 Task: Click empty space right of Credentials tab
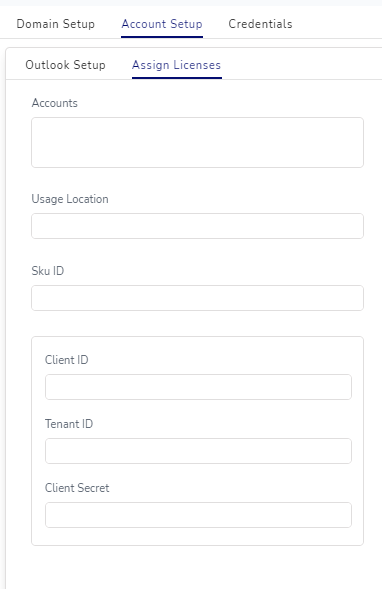point(338,24)
